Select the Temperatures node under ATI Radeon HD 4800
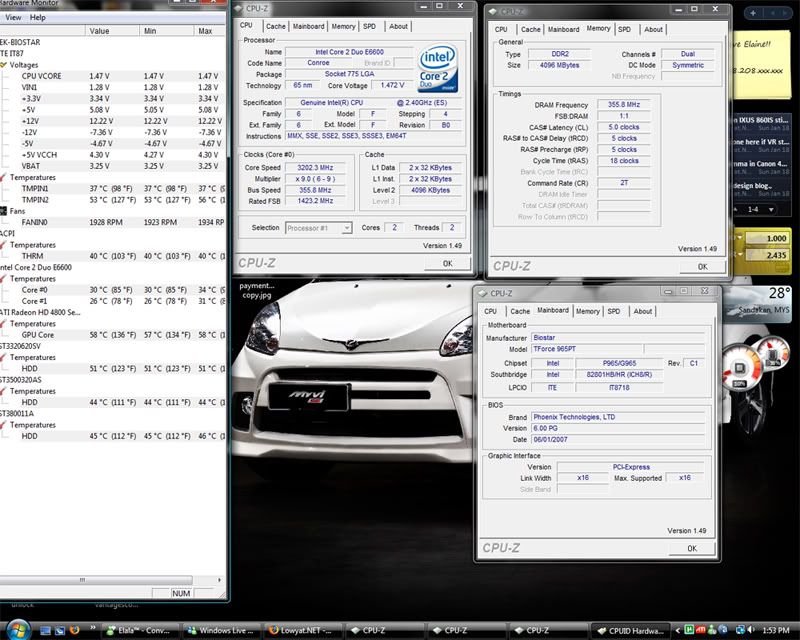Screen dimensions: 800x640 click(33, 324)
